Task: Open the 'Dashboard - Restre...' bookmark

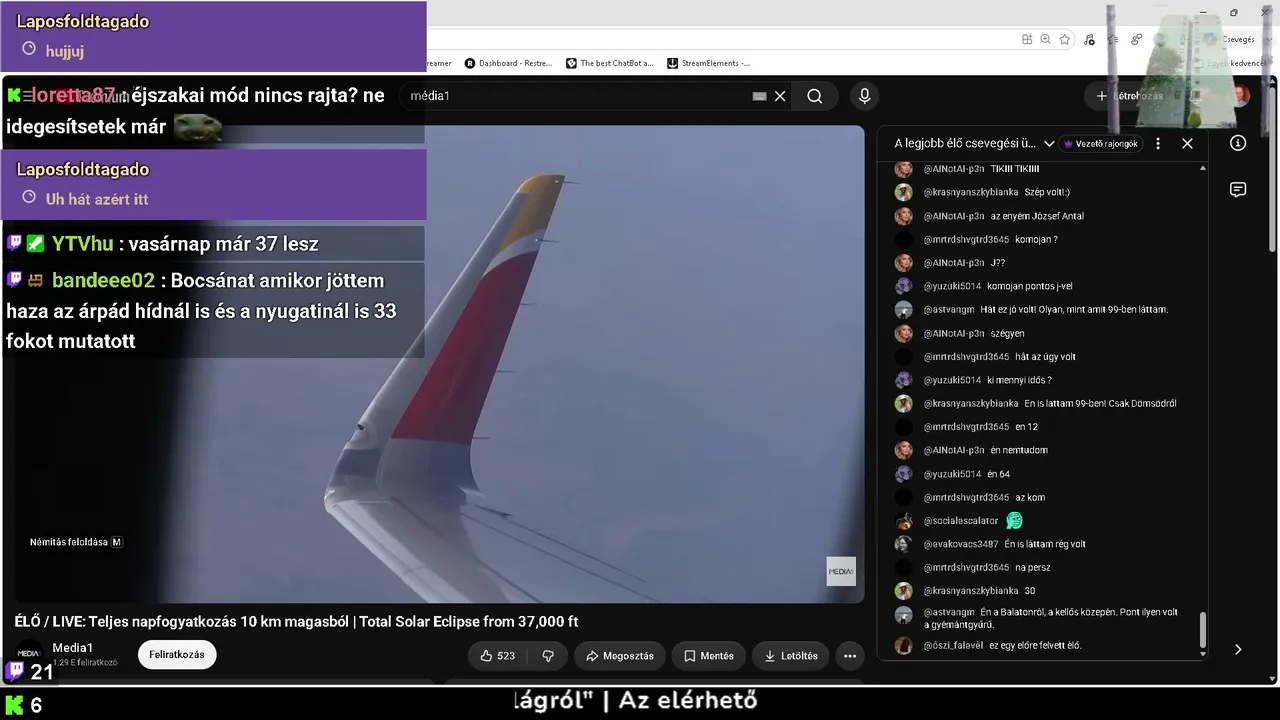Action: [x=508, y=63]
